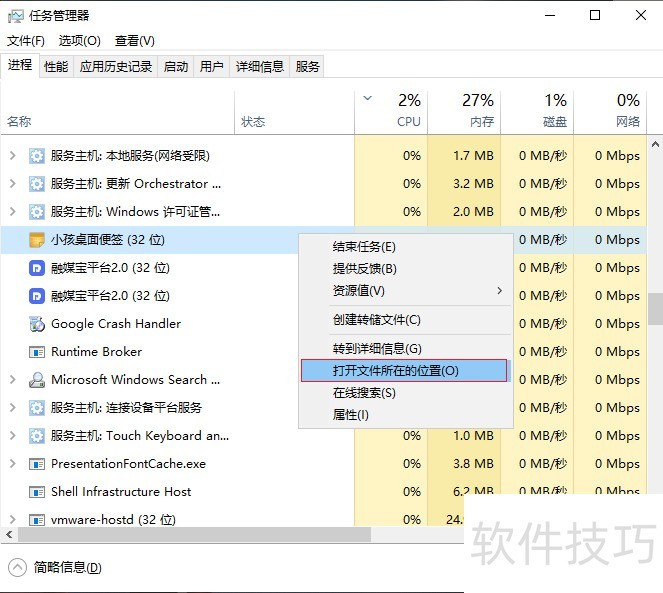Click the horizontal scrollbar thumb
663x593 pixels.
[x=194, y=535]
